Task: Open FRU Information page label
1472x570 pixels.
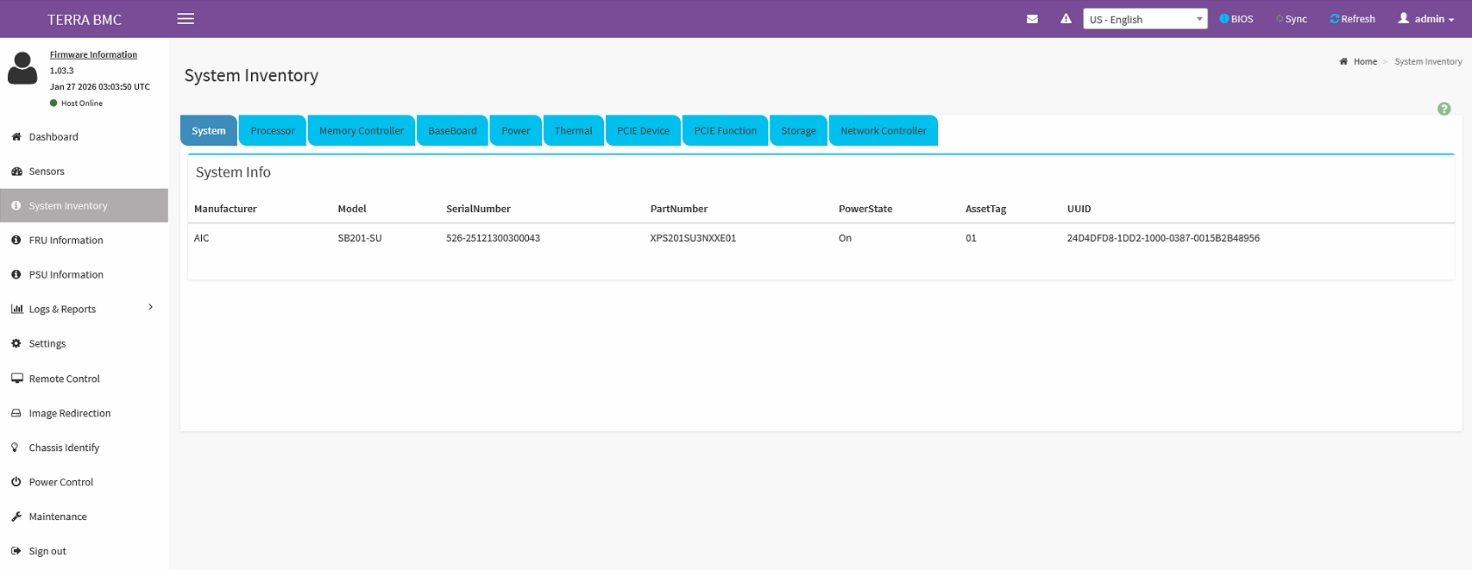Action: (66, 240)
